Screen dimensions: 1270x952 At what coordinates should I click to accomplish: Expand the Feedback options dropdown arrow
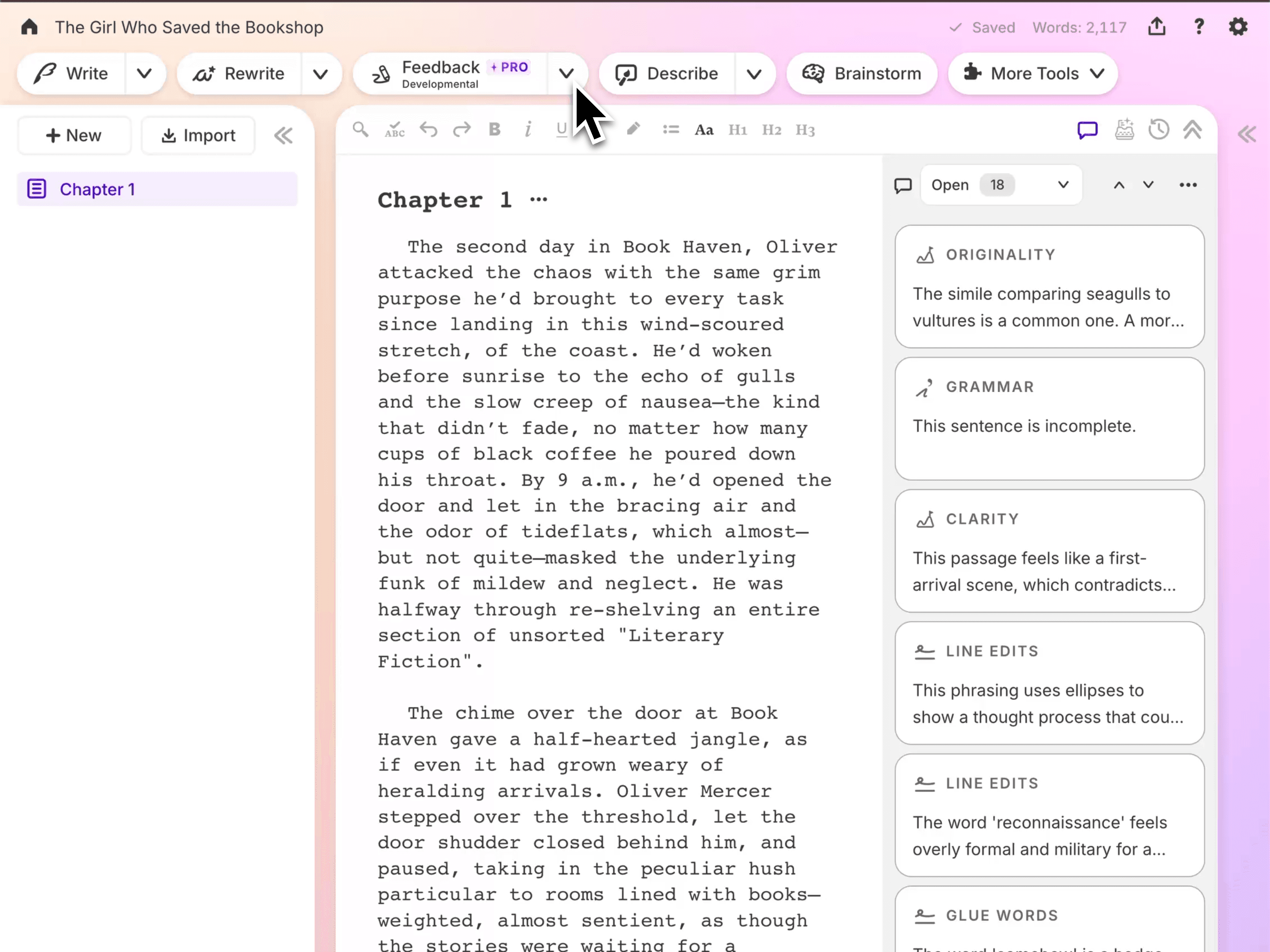point(567,74)
